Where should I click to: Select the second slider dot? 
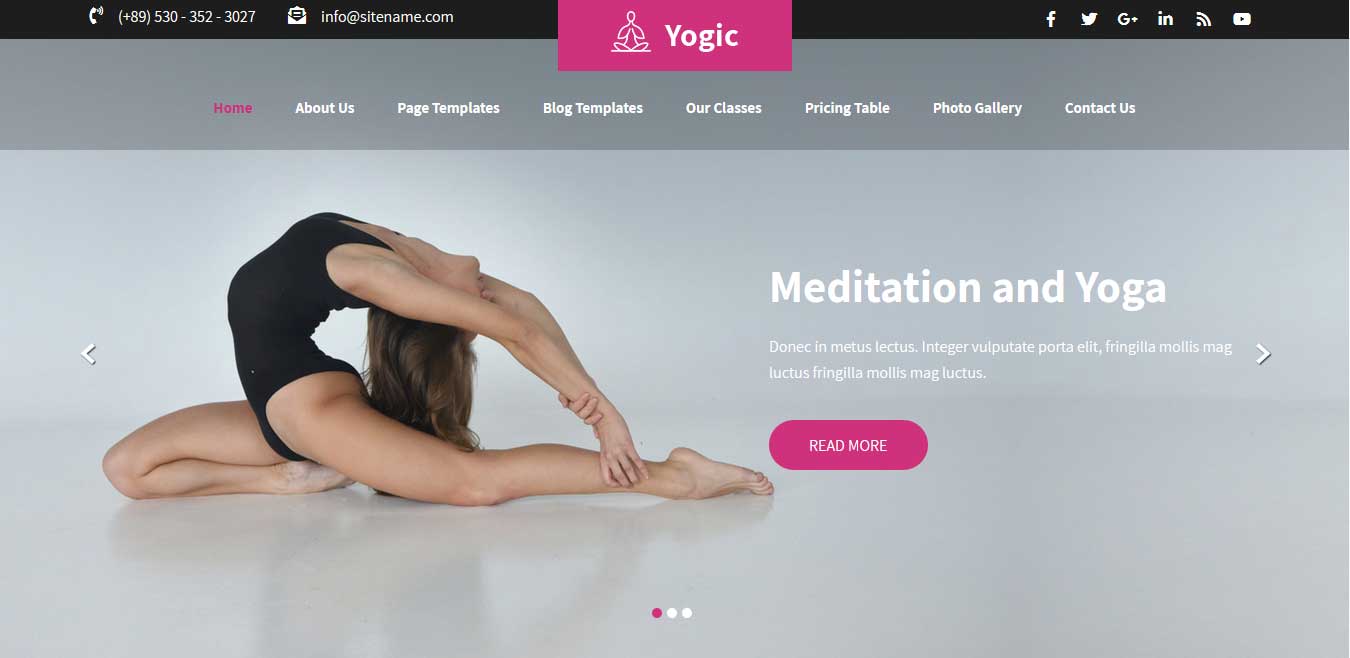tap(672, 613)
